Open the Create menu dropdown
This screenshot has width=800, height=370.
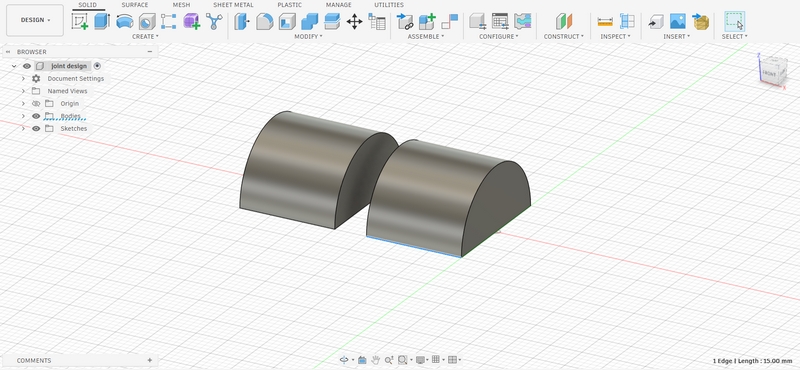[145, 37]
